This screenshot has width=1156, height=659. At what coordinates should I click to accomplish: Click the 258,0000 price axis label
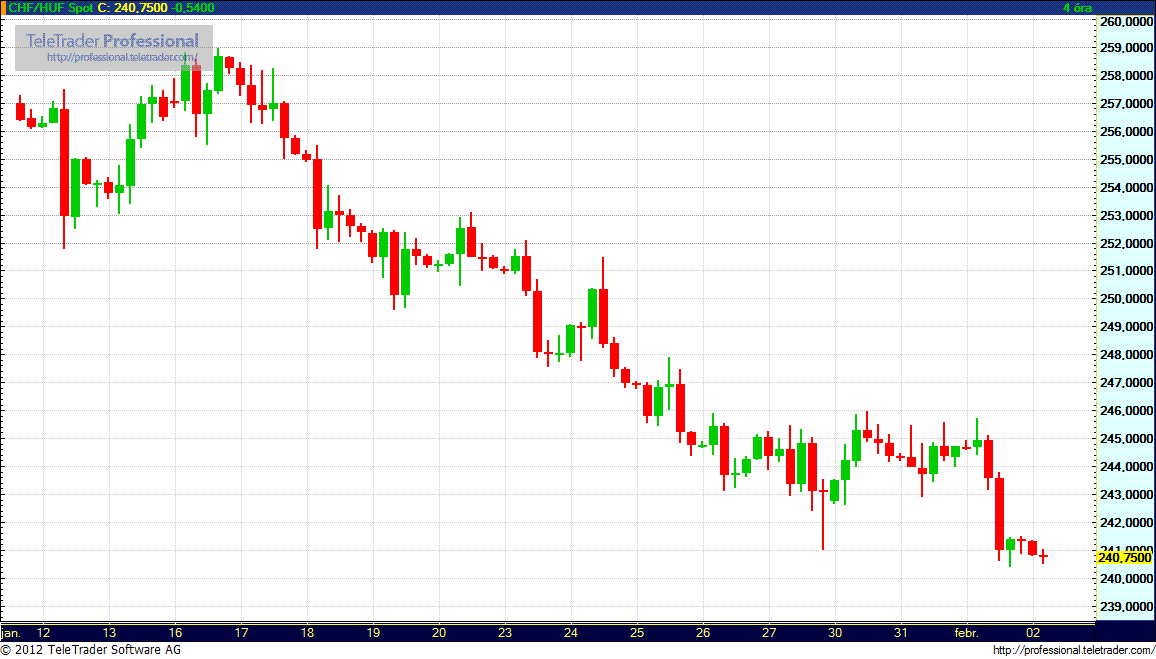1127,76
